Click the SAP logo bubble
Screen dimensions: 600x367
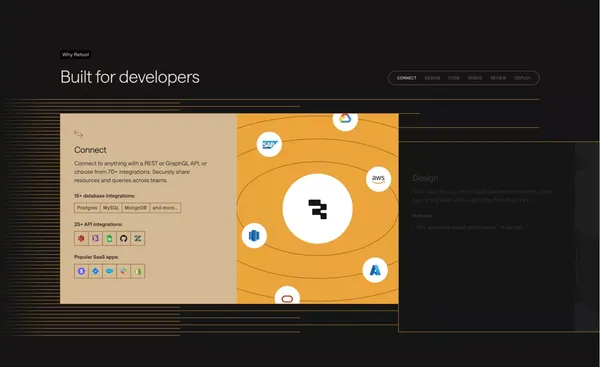tap(269, 144)
